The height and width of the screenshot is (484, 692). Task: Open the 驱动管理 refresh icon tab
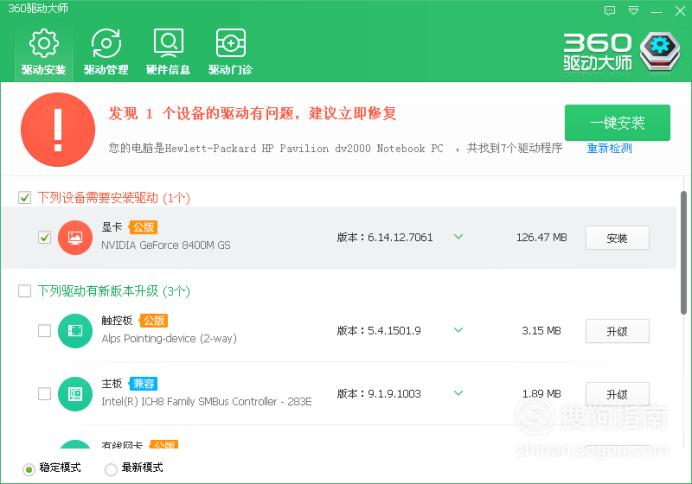click(106, 52)
